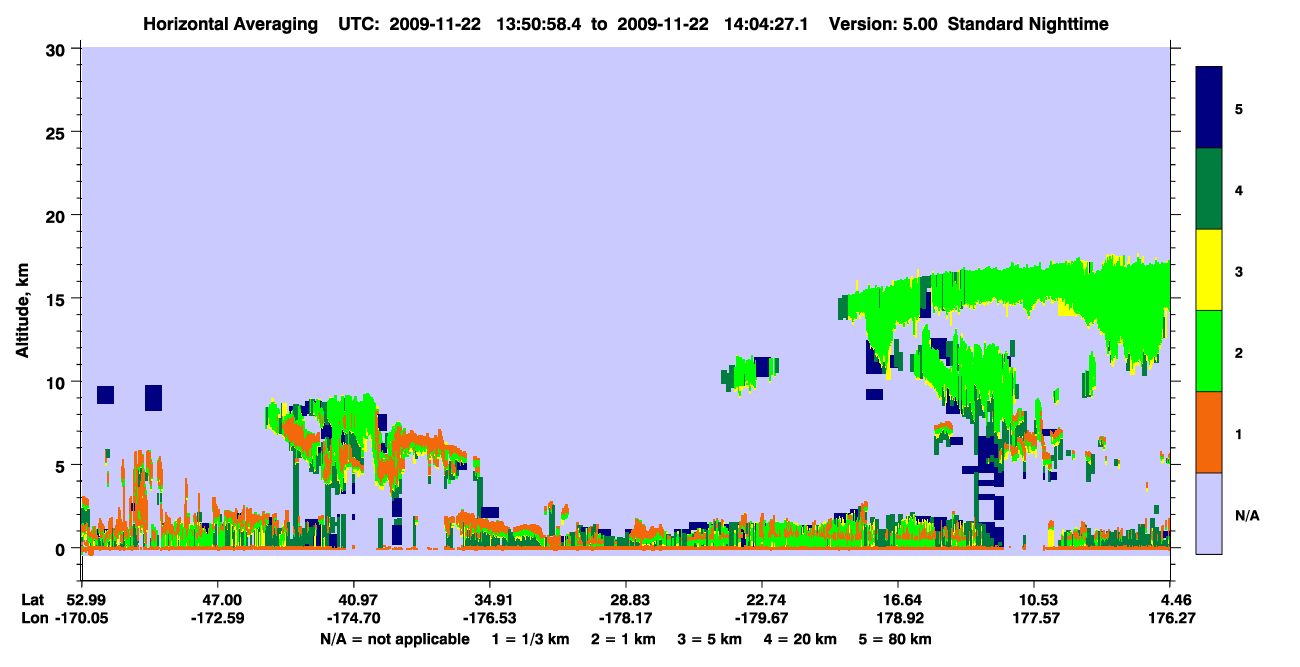The height and width of the screenshot is (667, 1300).
Task: Click the '5 = 80 km' legend note
Action: point(894,639)
